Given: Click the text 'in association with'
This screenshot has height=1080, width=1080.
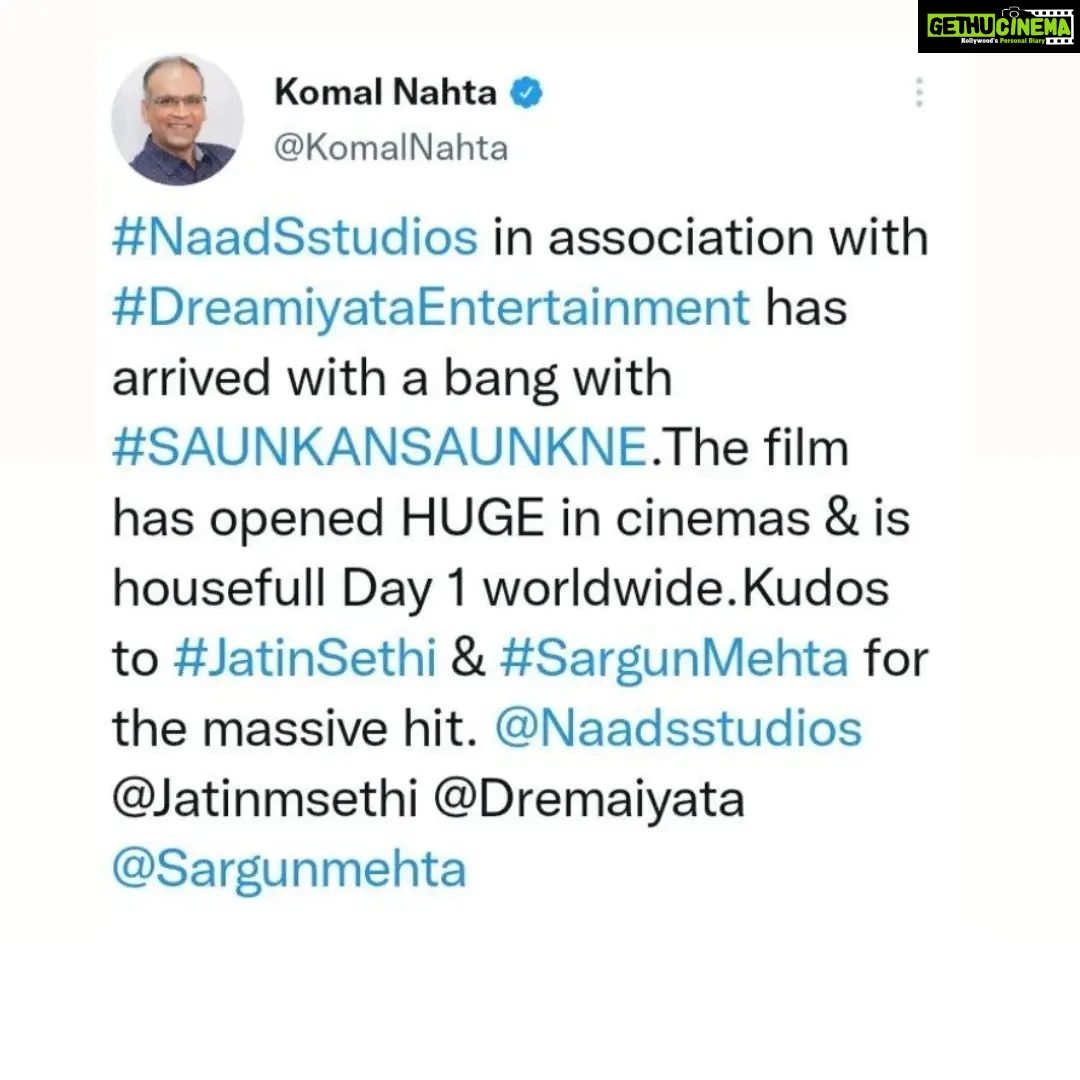Looking at the screenshot, I should (711, 238).
